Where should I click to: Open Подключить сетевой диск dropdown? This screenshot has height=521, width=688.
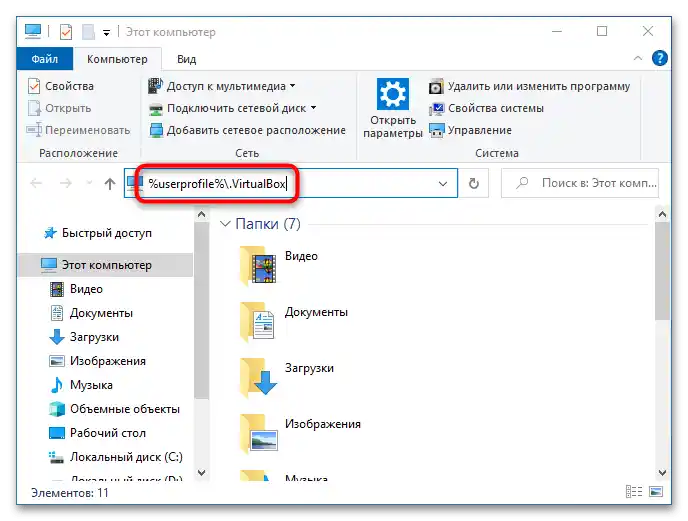[x=233, y=108]
